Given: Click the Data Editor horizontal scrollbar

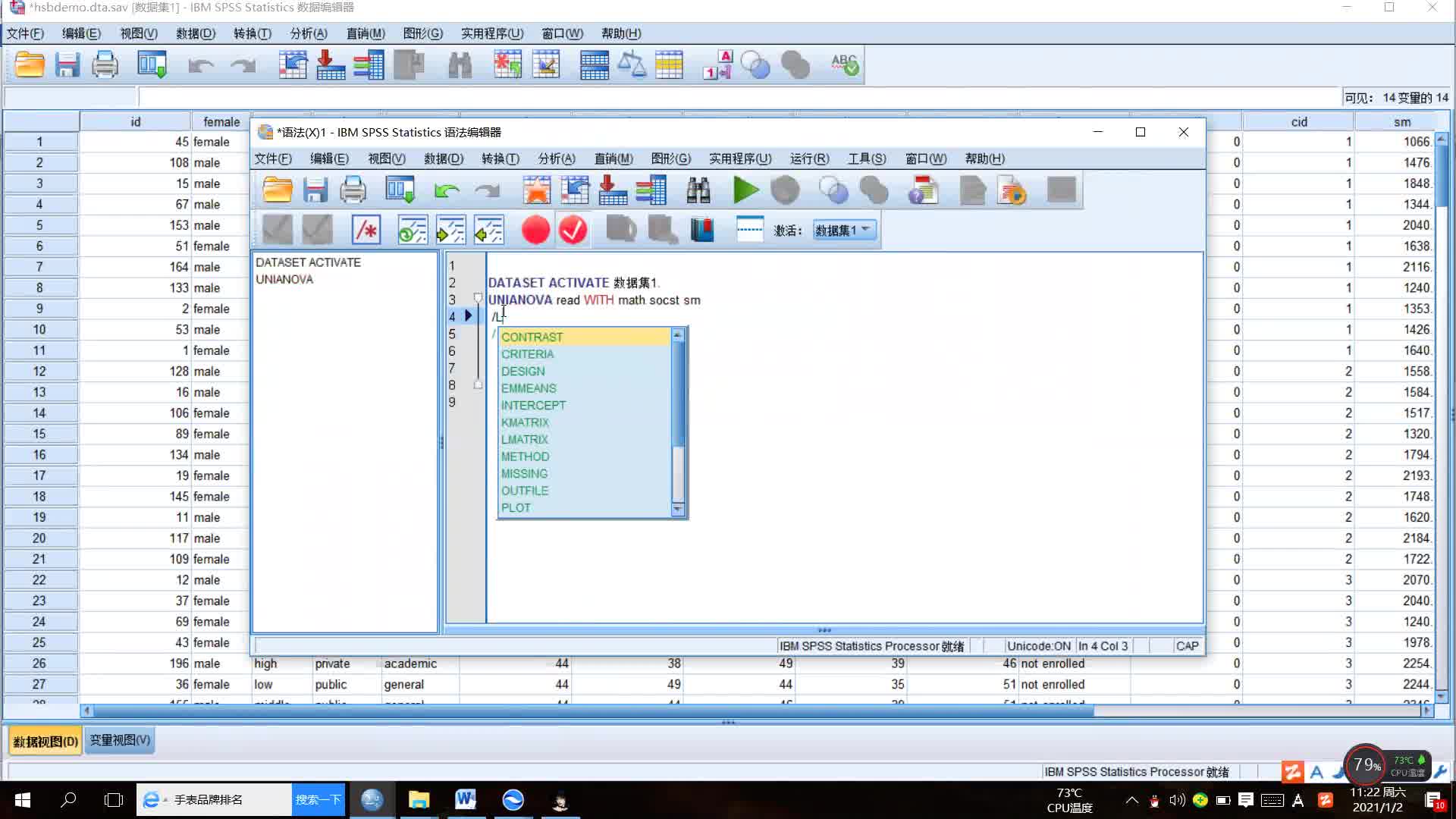Looking at the screenshot, I should (591, 711).
